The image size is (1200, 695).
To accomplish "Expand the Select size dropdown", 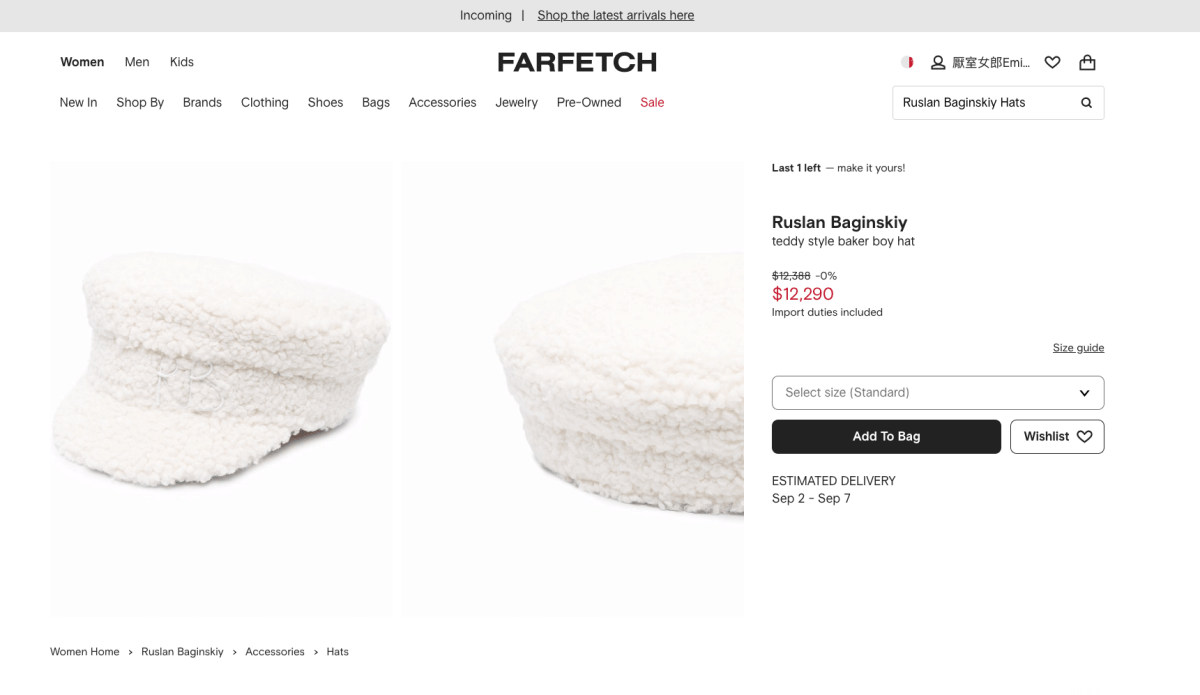I will click(x=938, y=393).
